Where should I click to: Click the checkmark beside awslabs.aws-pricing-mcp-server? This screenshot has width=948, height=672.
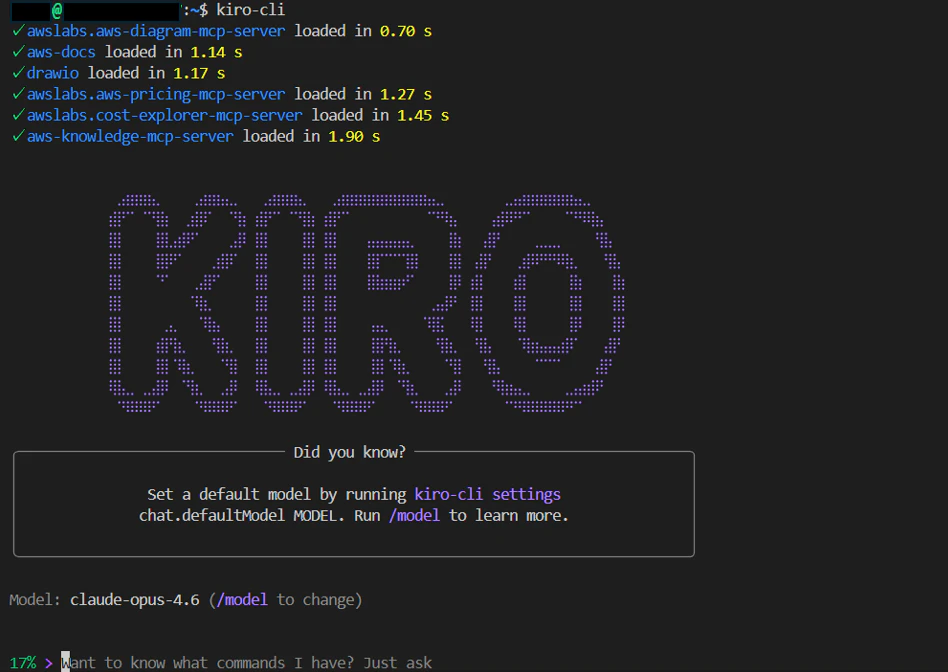pyautogui.click(x=18, y=94)
